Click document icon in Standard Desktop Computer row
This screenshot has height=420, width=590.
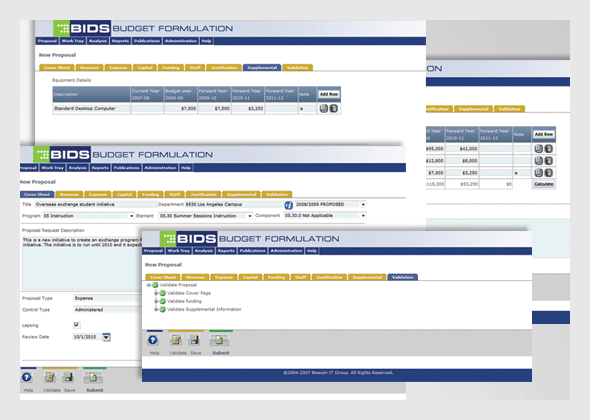(324, 109)
